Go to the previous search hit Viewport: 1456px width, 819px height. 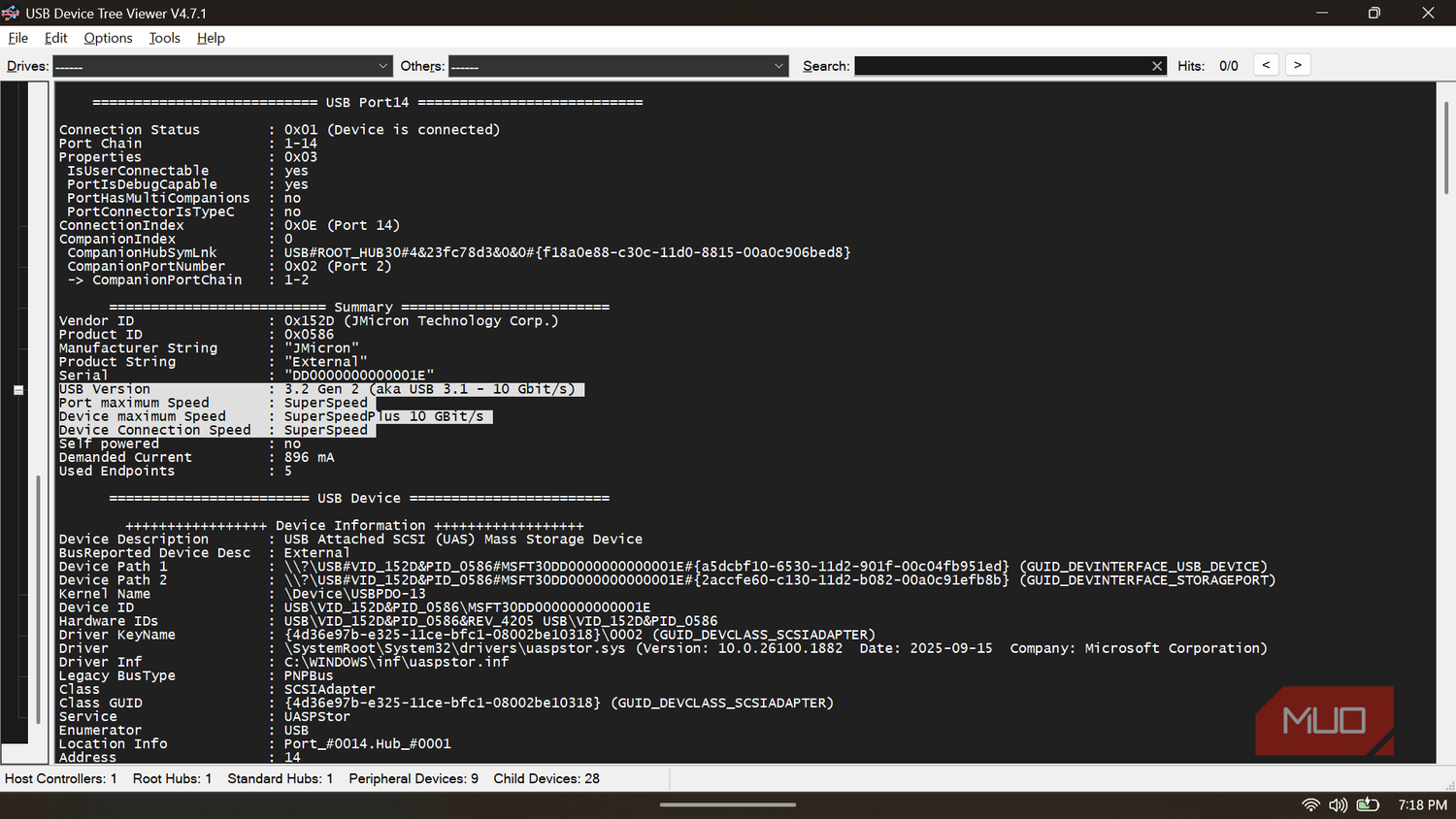(1266, 65)
